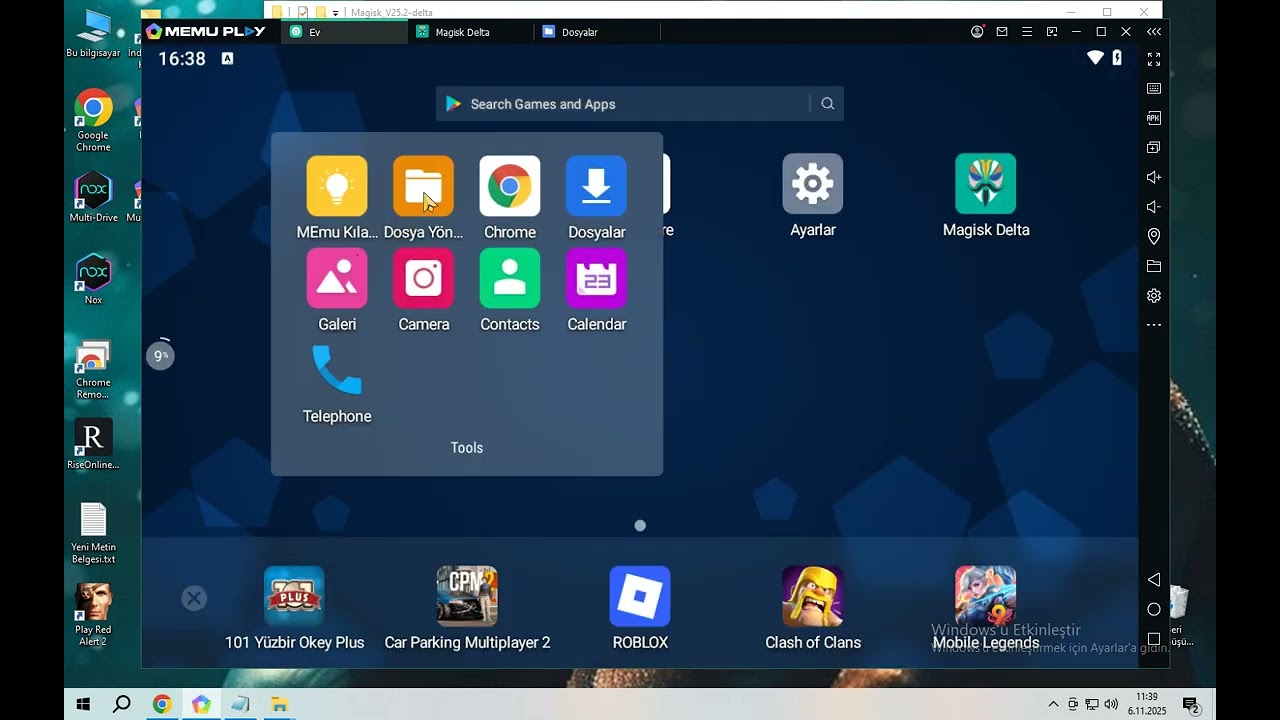The image size is (1280, 720).
Task: Open taskbar volume control
Action: click(1111, 704)
